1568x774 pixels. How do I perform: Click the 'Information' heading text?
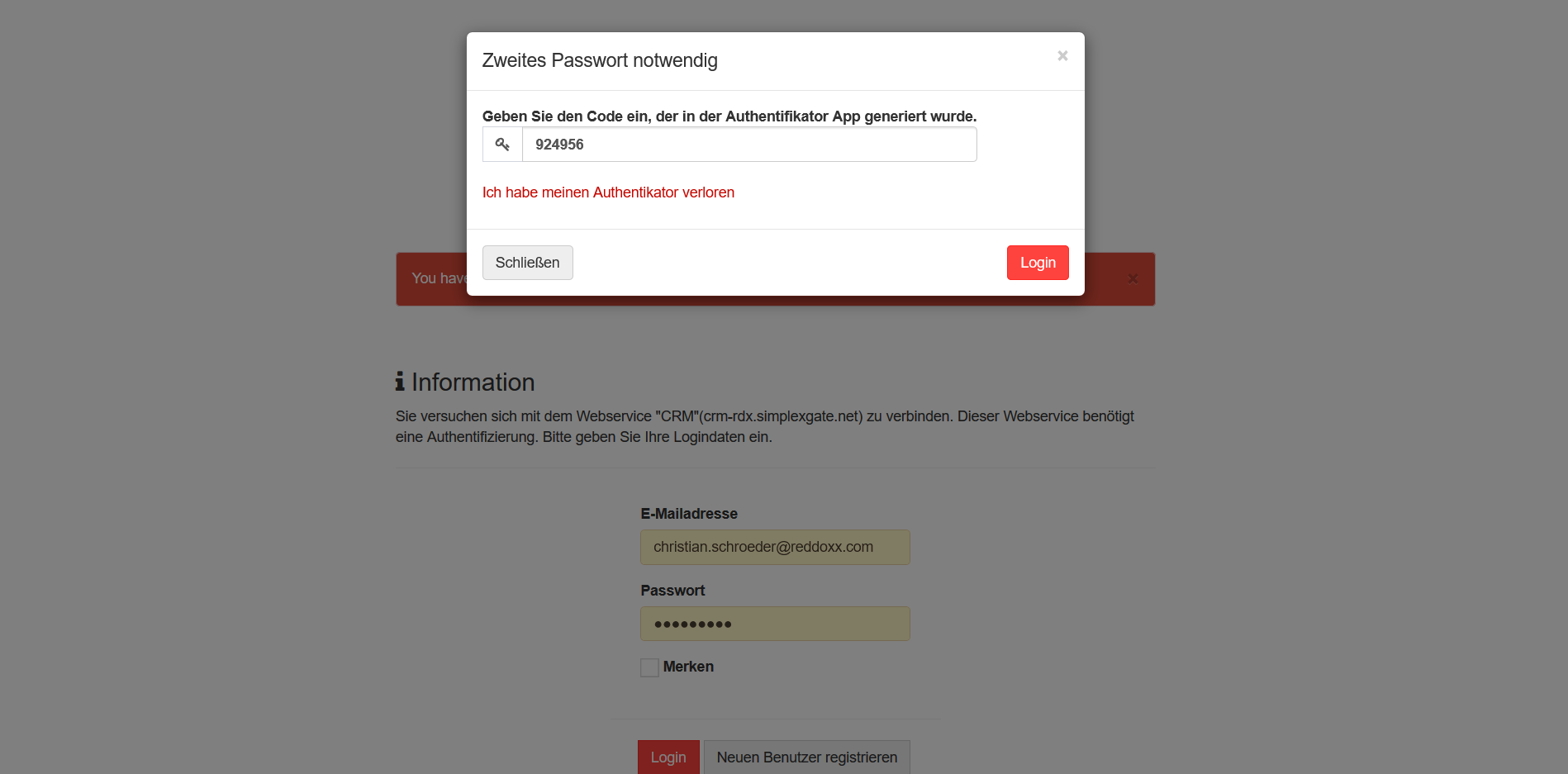tap(473, 382)
